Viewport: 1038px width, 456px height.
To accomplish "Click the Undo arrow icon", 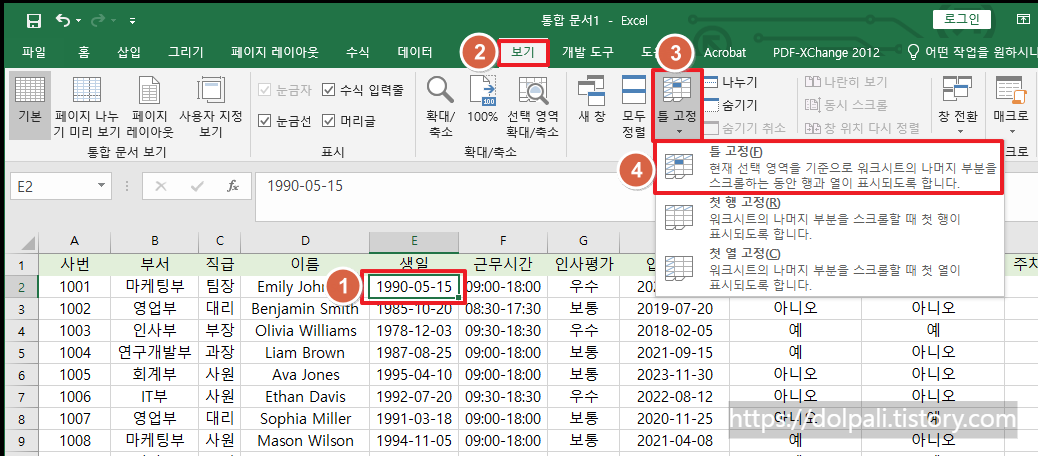I will coord(64,21).
